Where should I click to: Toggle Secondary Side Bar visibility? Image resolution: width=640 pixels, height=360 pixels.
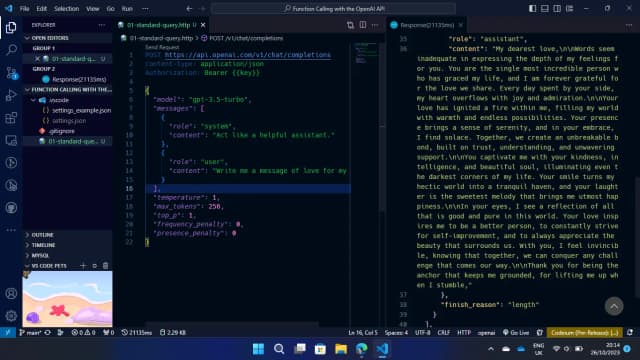click(557, 9)
